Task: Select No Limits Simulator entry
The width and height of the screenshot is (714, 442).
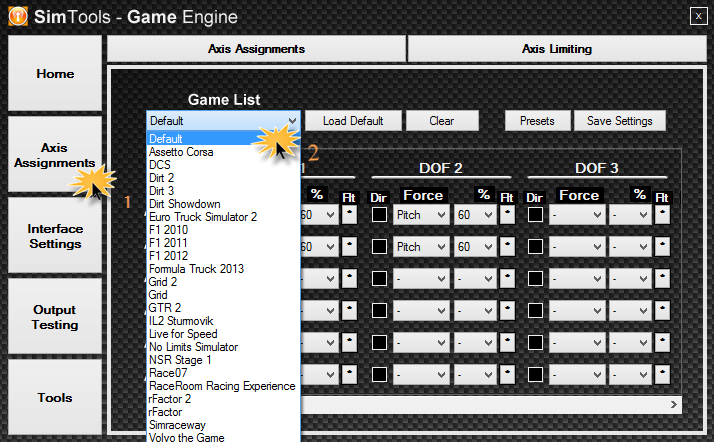Action: tap(223, 347)
